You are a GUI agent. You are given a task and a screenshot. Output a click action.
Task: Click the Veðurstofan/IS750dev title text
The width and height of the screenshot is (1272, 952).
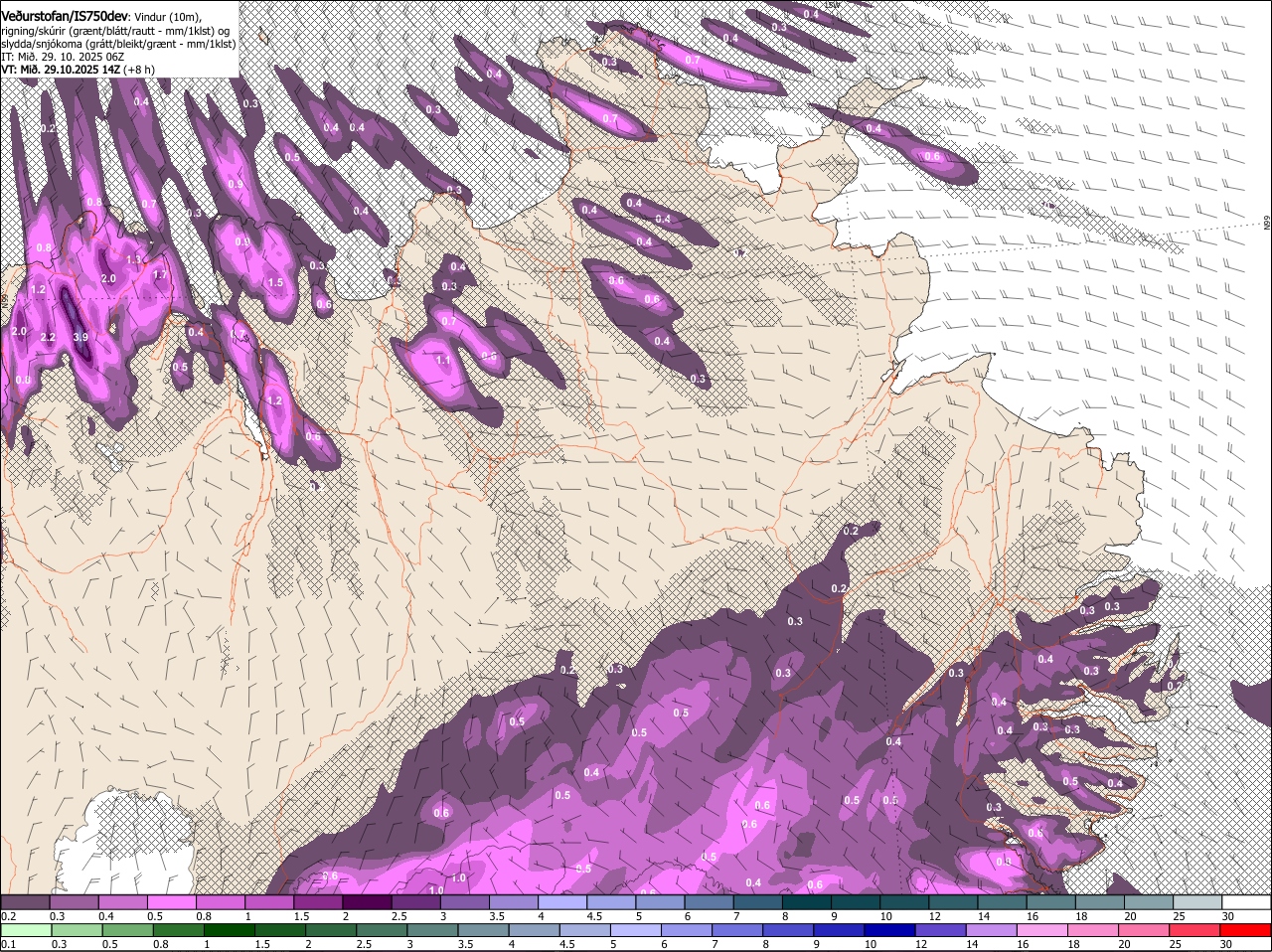[x=65, y=17]
